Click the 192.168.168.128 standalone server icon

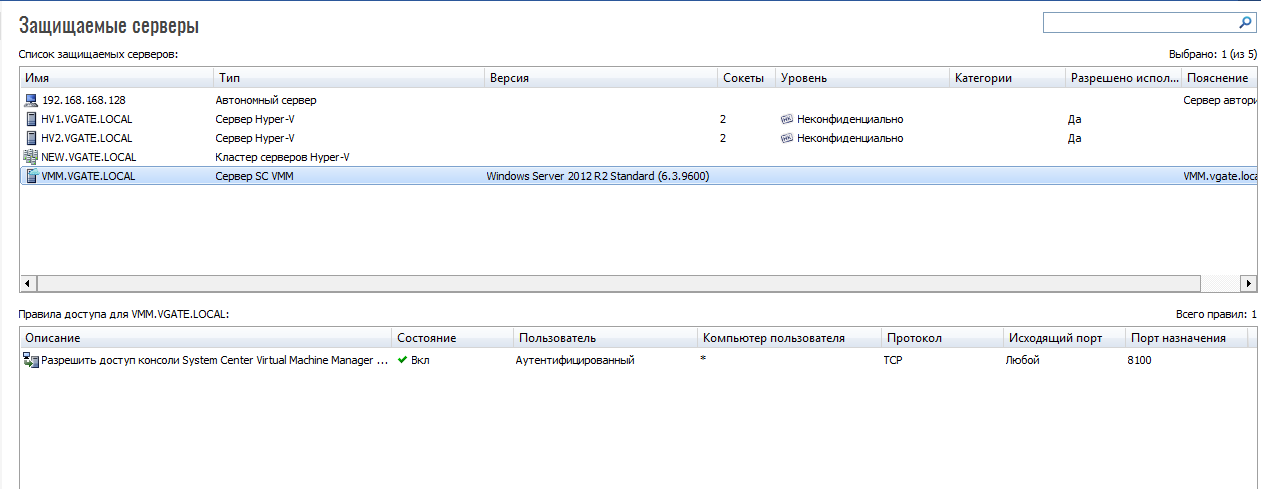(31, 100)
